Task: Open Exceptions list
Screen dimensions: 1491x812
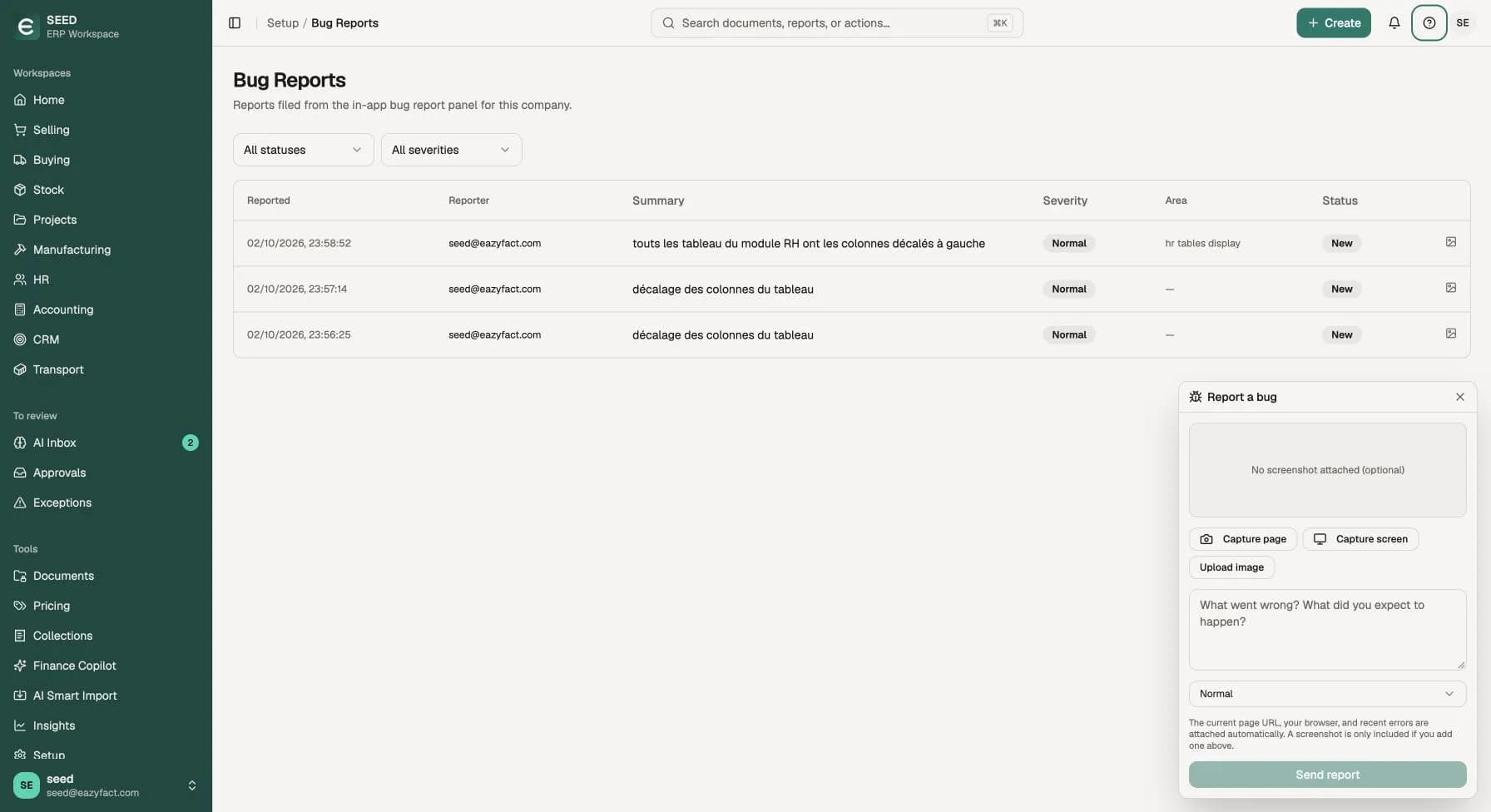Action: [x=106, y=503]
